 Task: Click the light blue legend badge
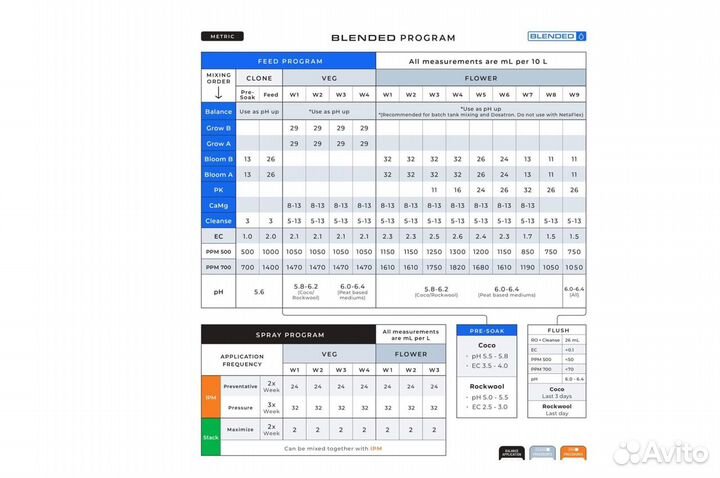coord(541,453)
